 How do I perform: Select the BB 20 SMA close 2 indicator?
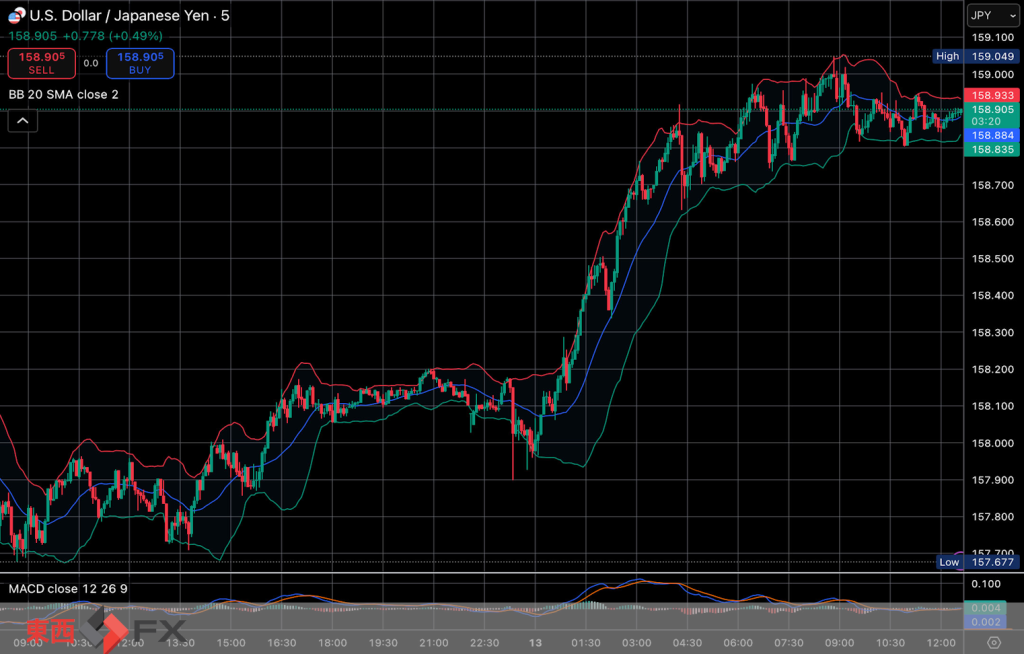64,94
